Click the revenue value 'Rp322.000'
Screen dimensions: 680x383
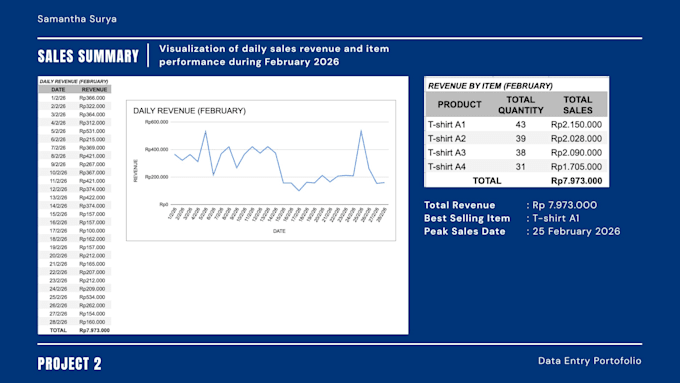(x=92, y=106)
